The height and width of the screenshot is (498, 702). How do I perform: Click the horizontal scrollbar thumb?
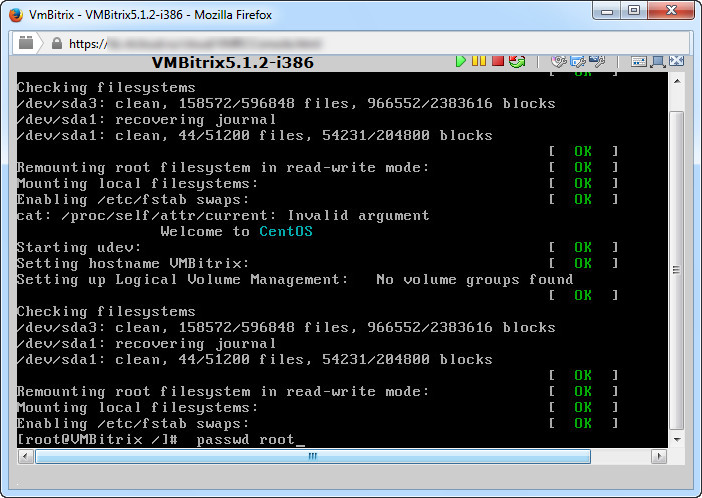[x=313, y=457]
